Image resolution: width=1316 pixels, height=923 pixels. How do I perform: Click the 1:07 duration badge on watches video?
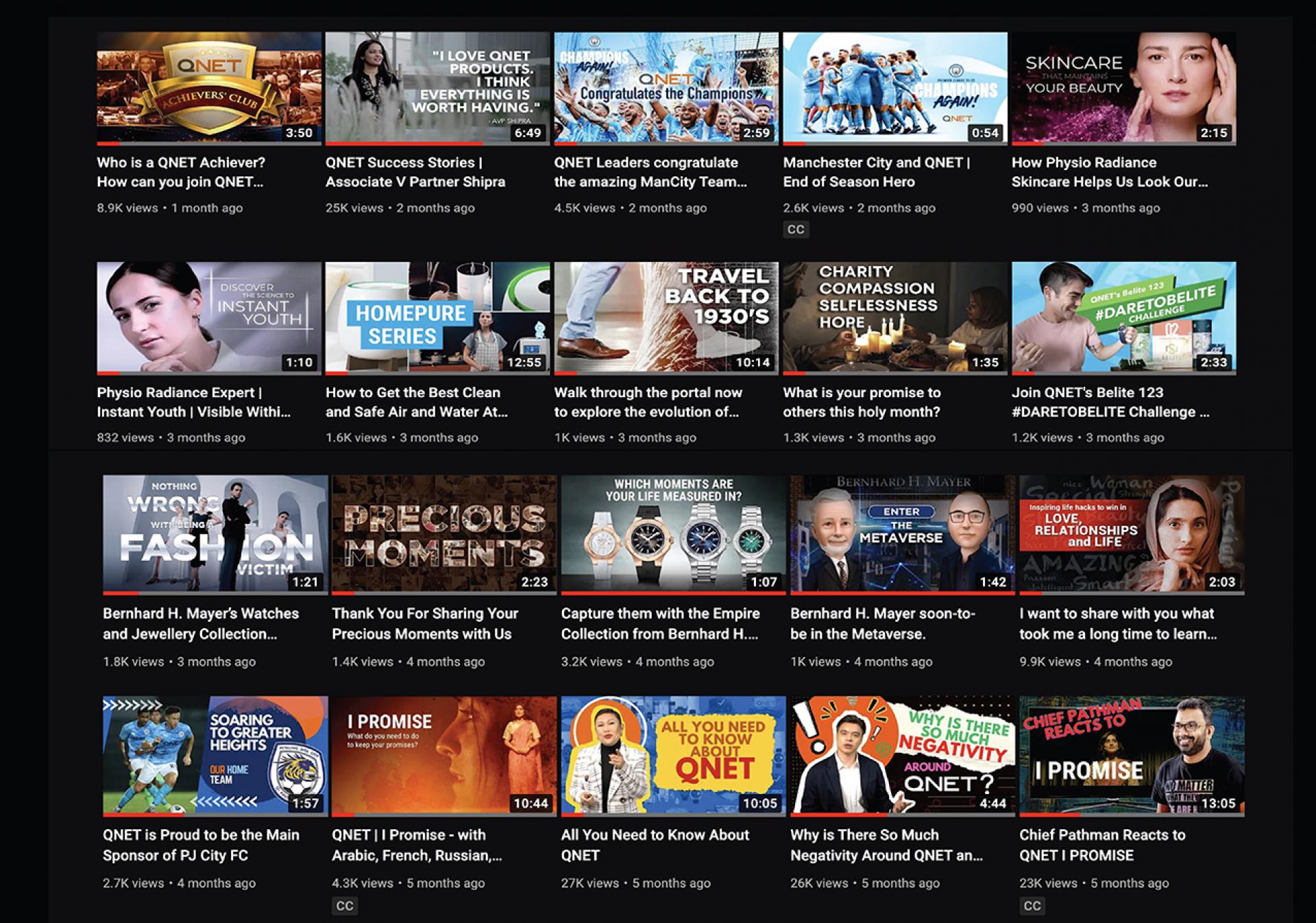coord(764,582)
